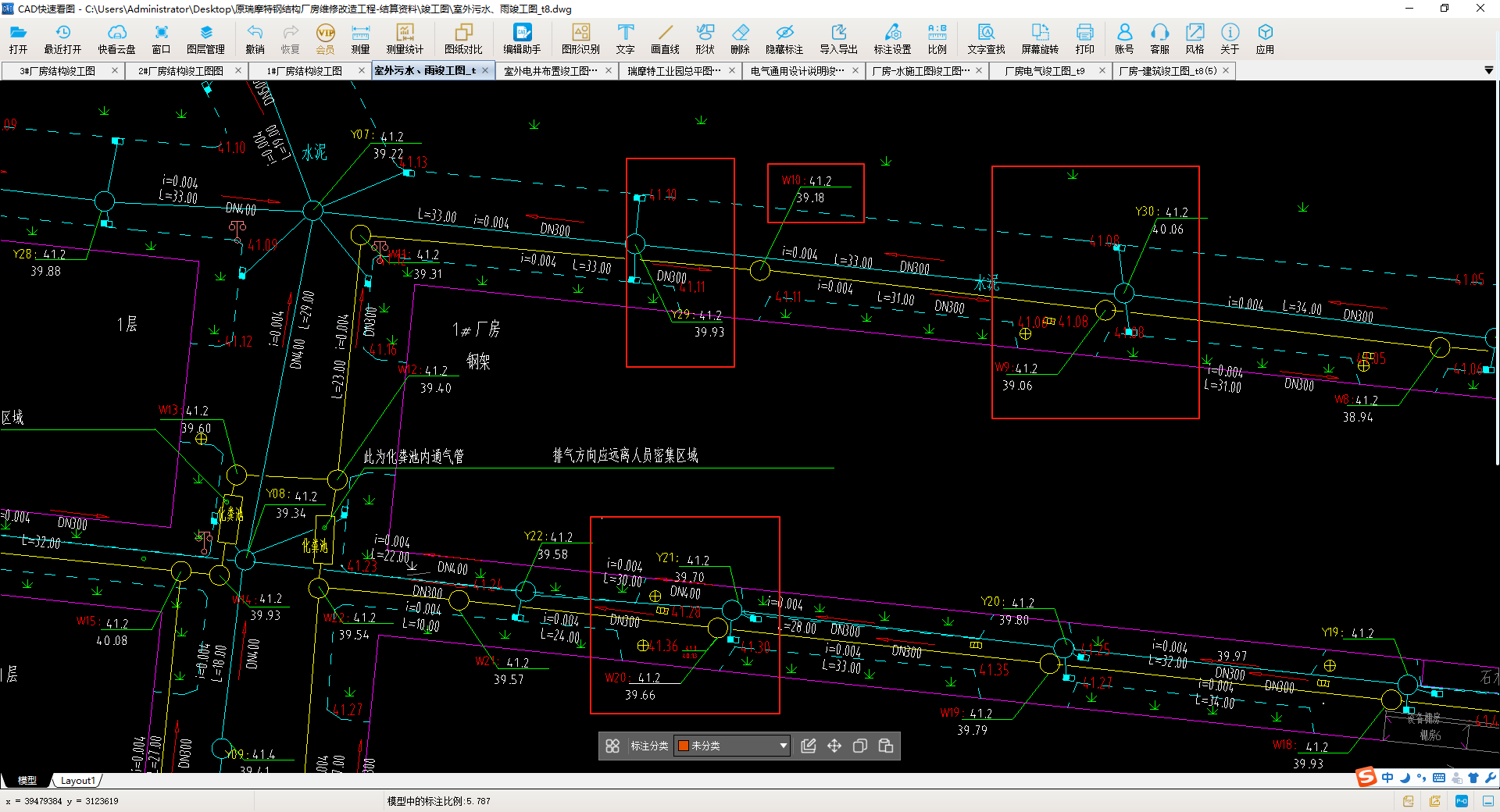The width and height of the screenshot is (1500, 812).
Task: Click the 恢复 redo icon
Action: (x=290, y=37)
